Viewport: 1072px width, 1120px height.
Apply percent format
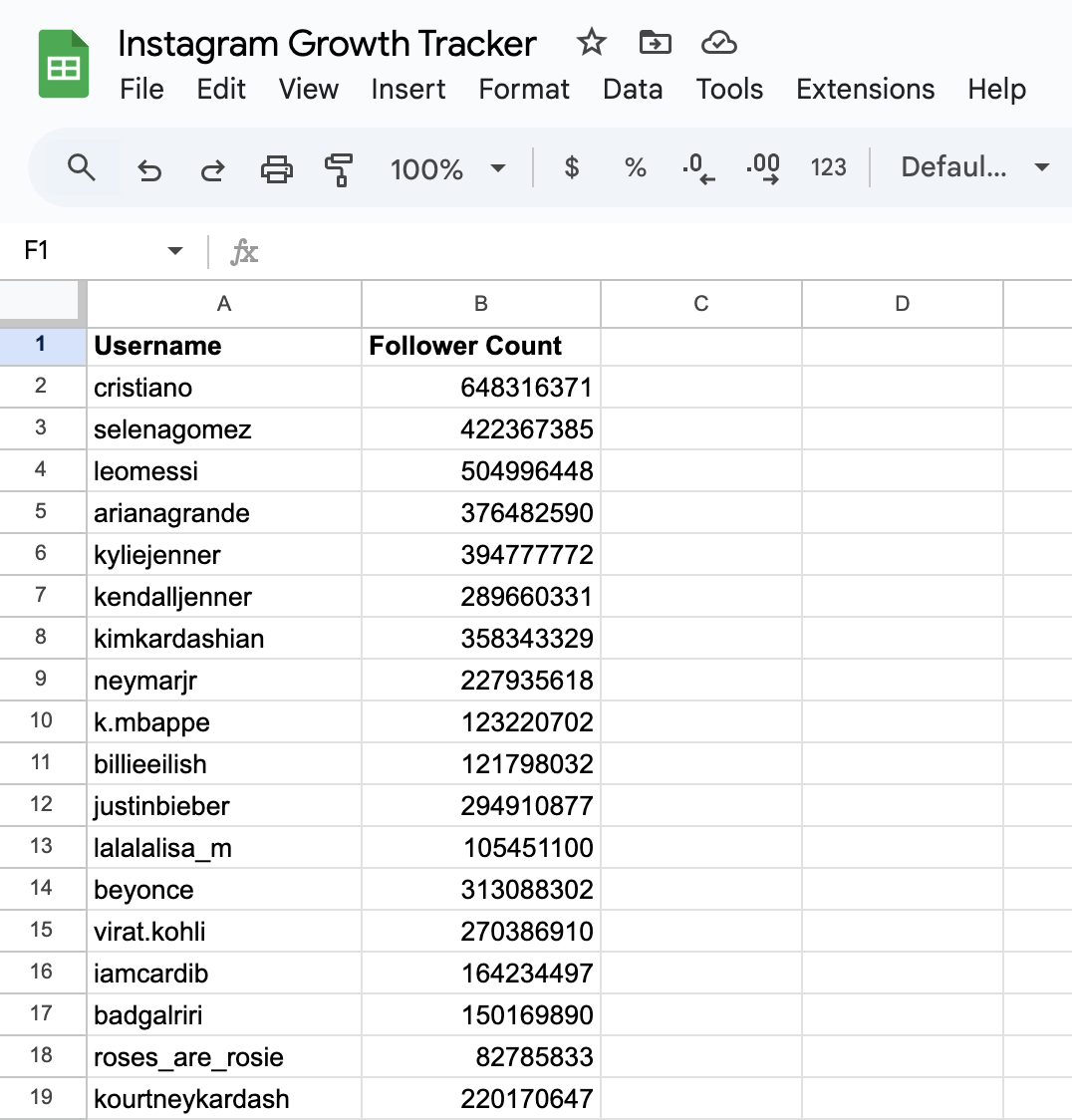[635, 167]
